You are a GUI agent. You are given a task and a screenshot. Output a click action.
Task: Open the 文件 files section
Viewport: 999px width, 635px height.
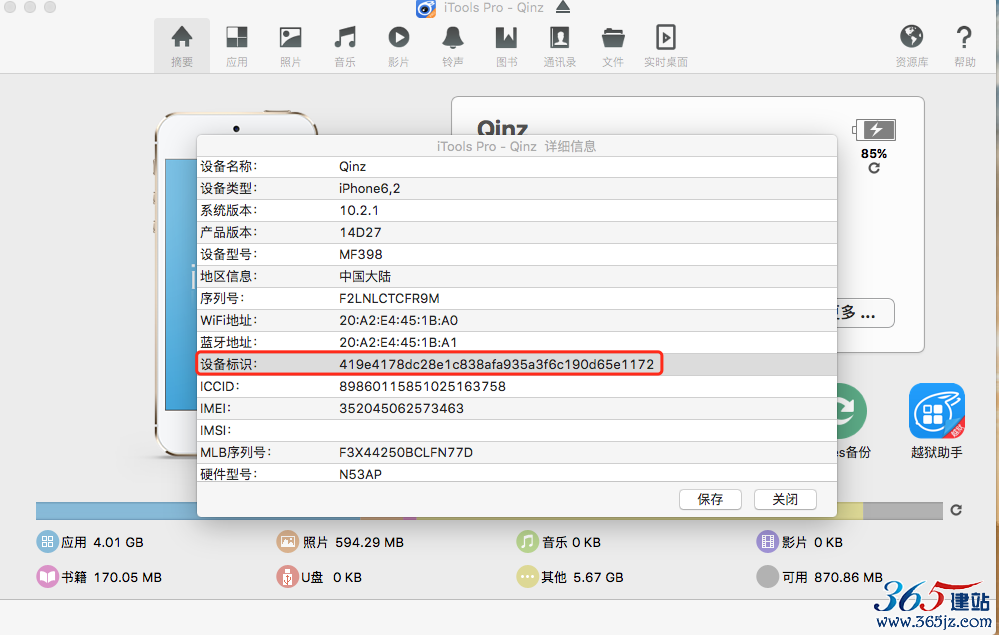613,46
